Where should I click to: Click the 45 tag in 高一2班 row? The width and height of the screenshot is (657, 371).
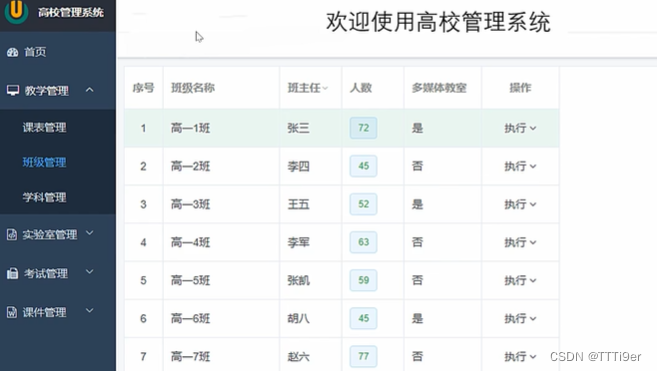(363, 166)
